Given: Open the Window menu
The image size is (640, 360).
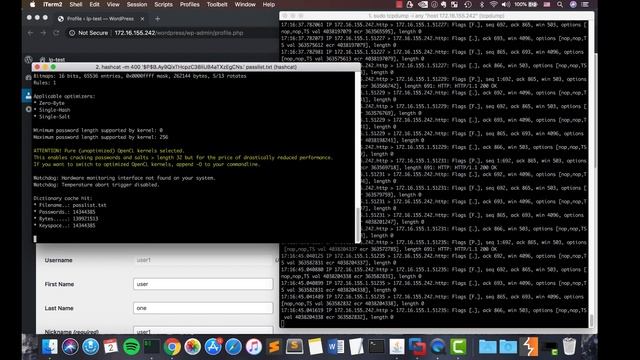Looking at the screenshot, I should click(245, 4).
